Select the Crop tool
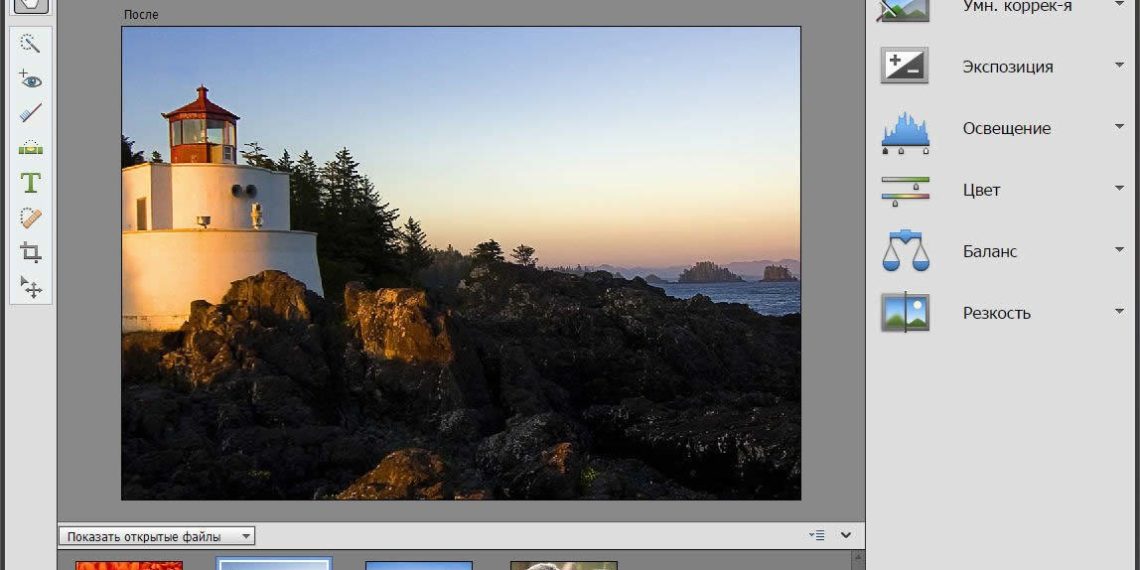 click(x=30, y=252)
